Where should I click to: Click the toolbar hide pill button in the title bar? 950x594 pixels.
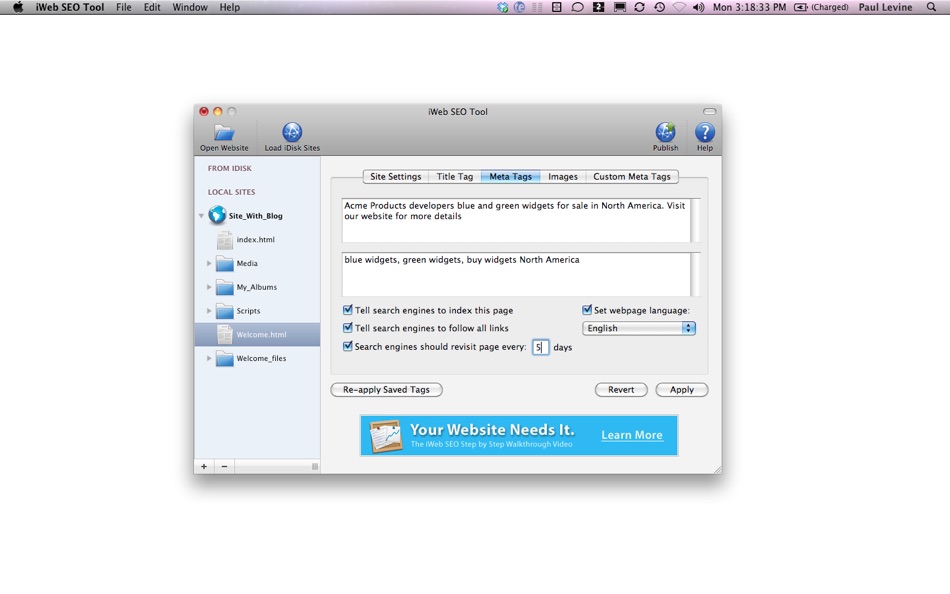(x=709, y=112)
